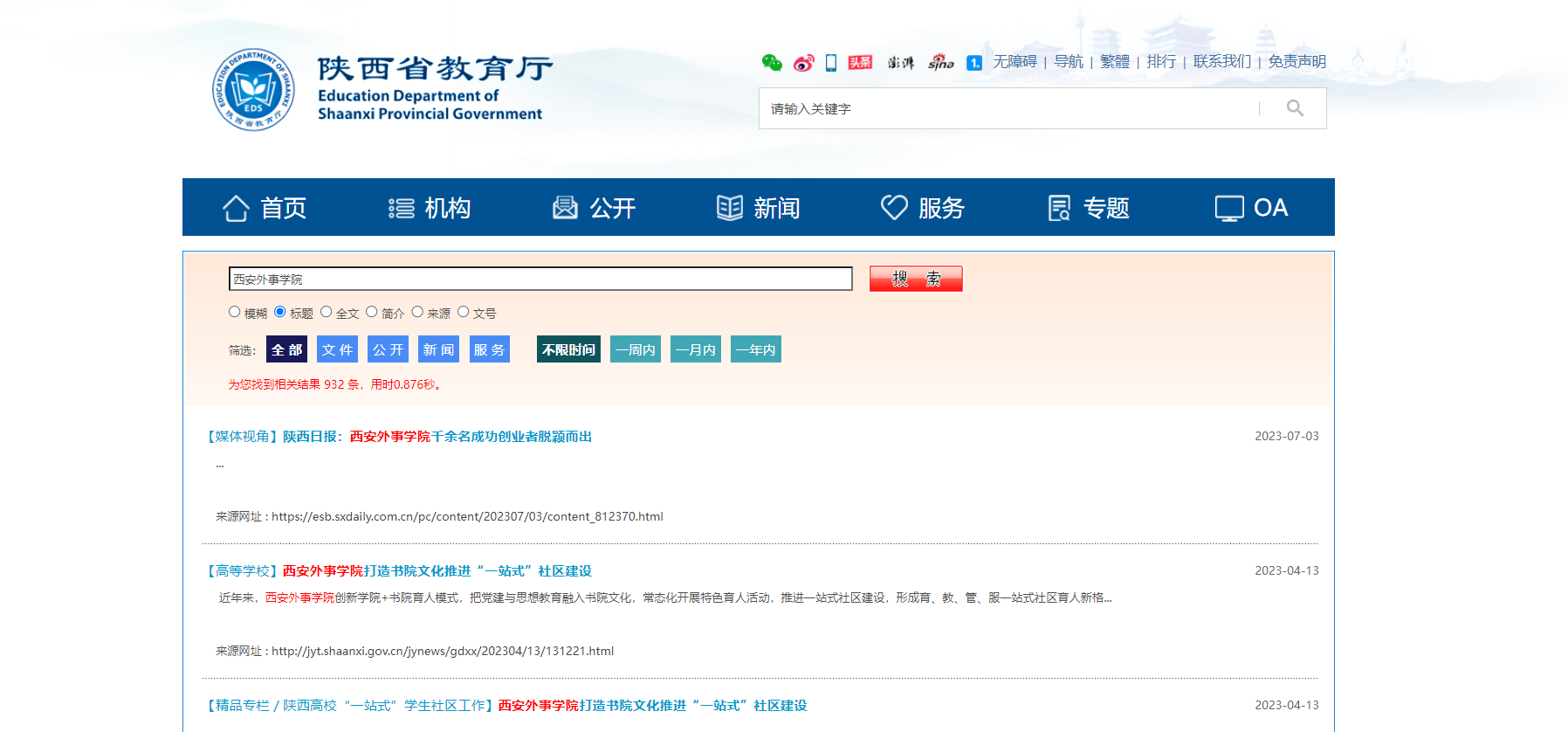The width and height of the screenshot is (1568, 732).
Task: Click the red 搜索 button
Action: coord(916,279)
